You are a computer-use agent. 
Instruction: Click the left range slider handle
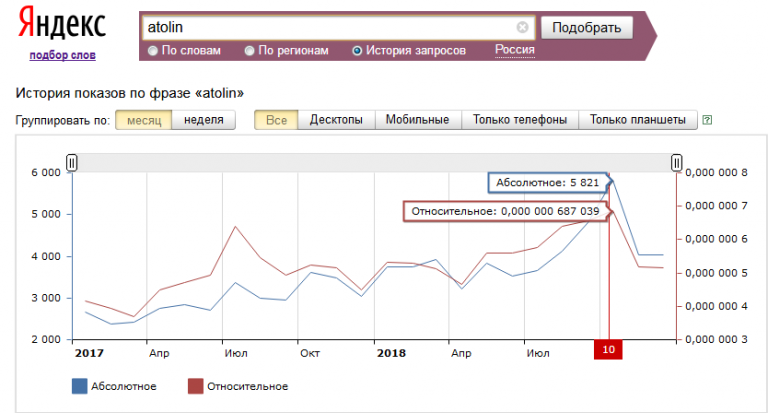pos(72,162)
